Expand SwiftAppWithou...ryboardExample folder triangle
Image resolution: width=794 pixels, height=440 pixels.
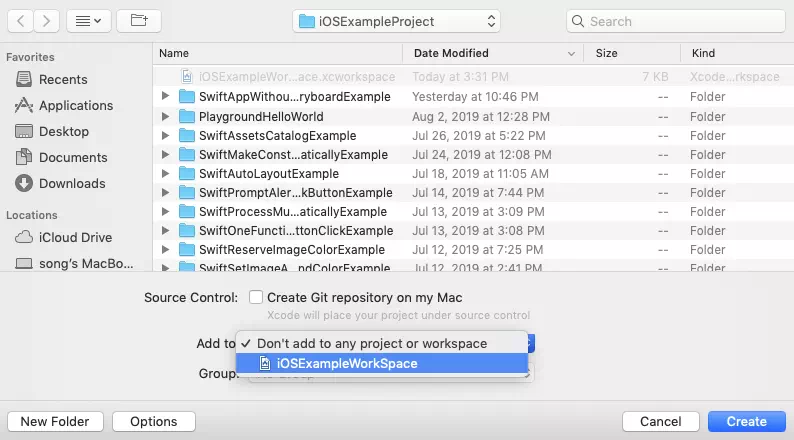pos(165,96)
